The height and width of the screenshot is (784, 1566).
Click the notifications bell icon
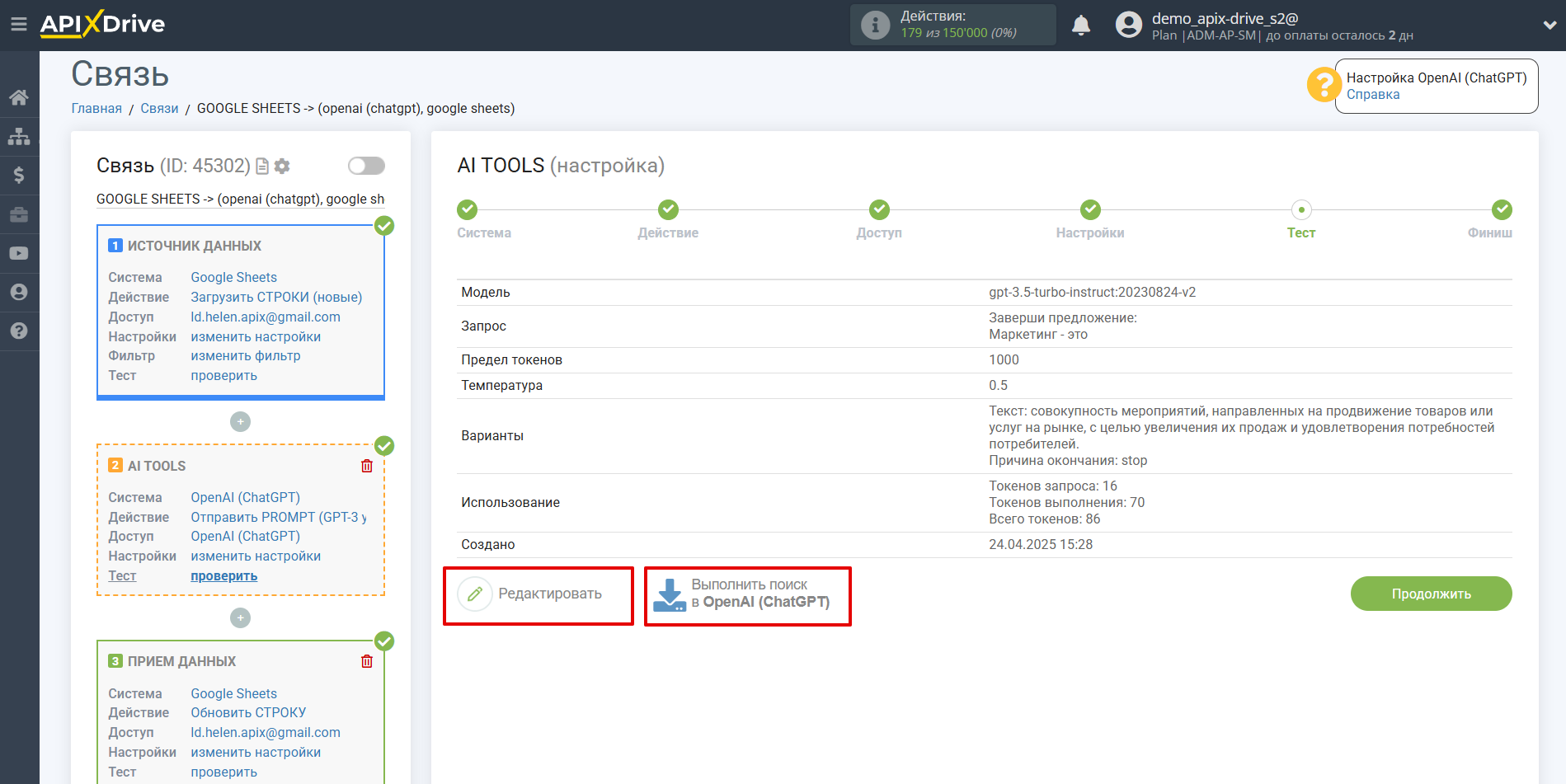[1081, 26]
